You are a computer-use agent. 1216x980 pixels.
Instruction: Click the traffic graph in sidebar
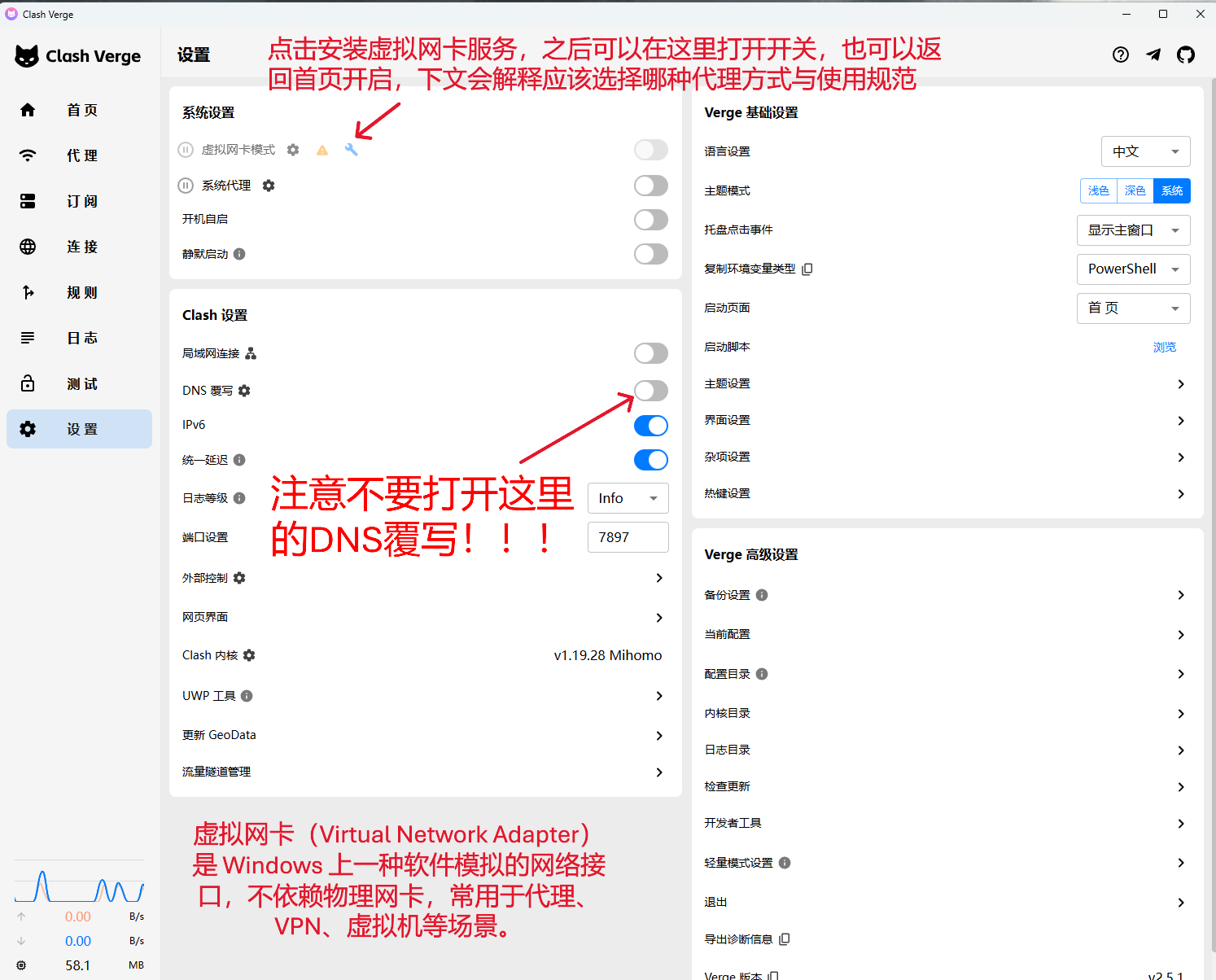point(79,882)
